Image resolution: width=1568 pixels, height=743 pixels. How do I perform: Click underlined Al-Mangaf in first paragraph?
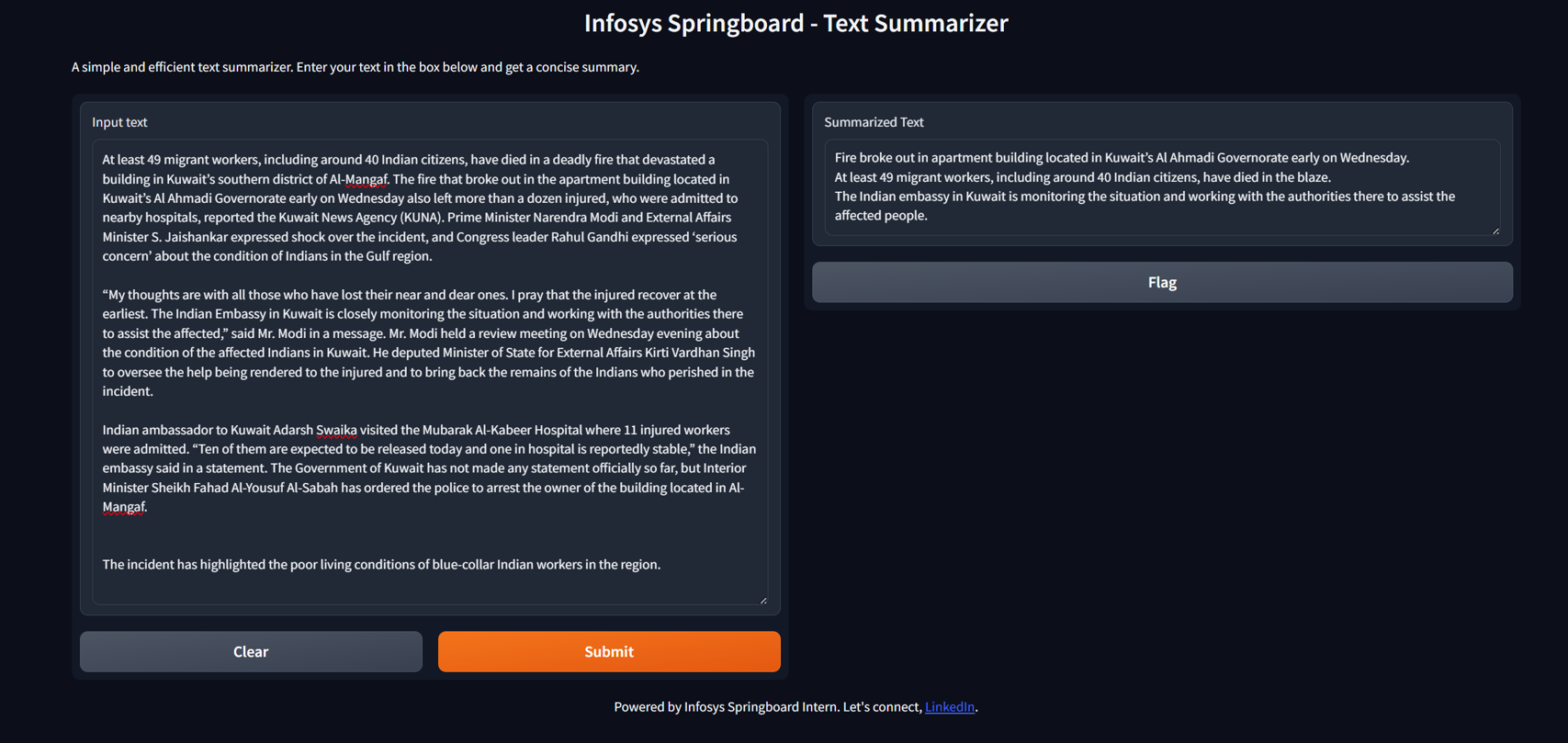click(359, 179)
